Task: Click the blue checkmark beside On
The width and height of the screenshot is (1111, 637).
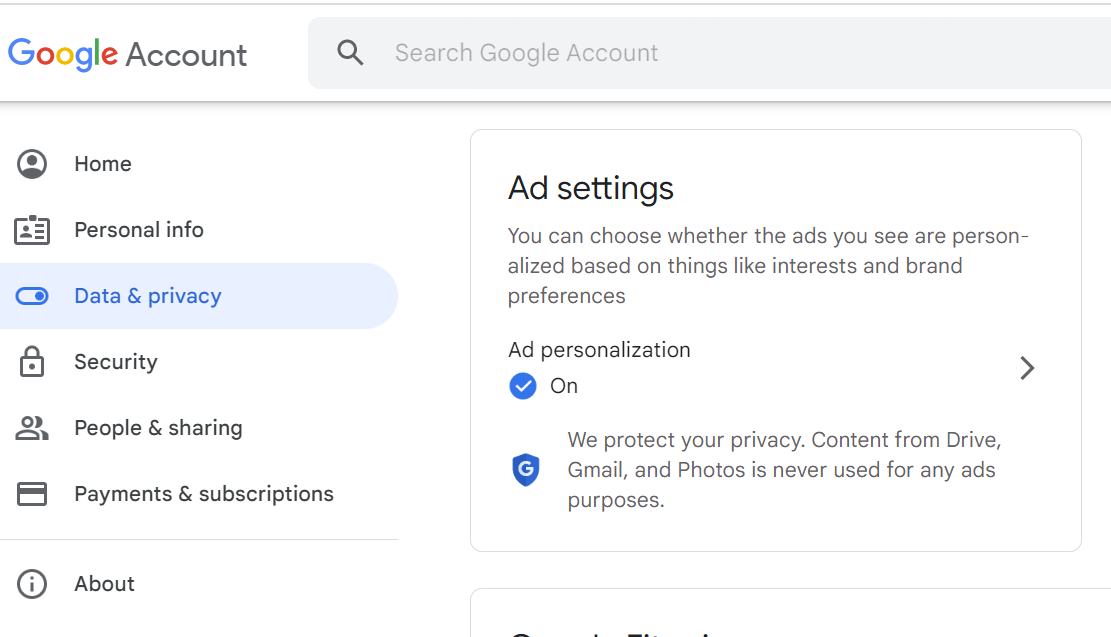Action: pyautogui.click(x=523, y=386)
